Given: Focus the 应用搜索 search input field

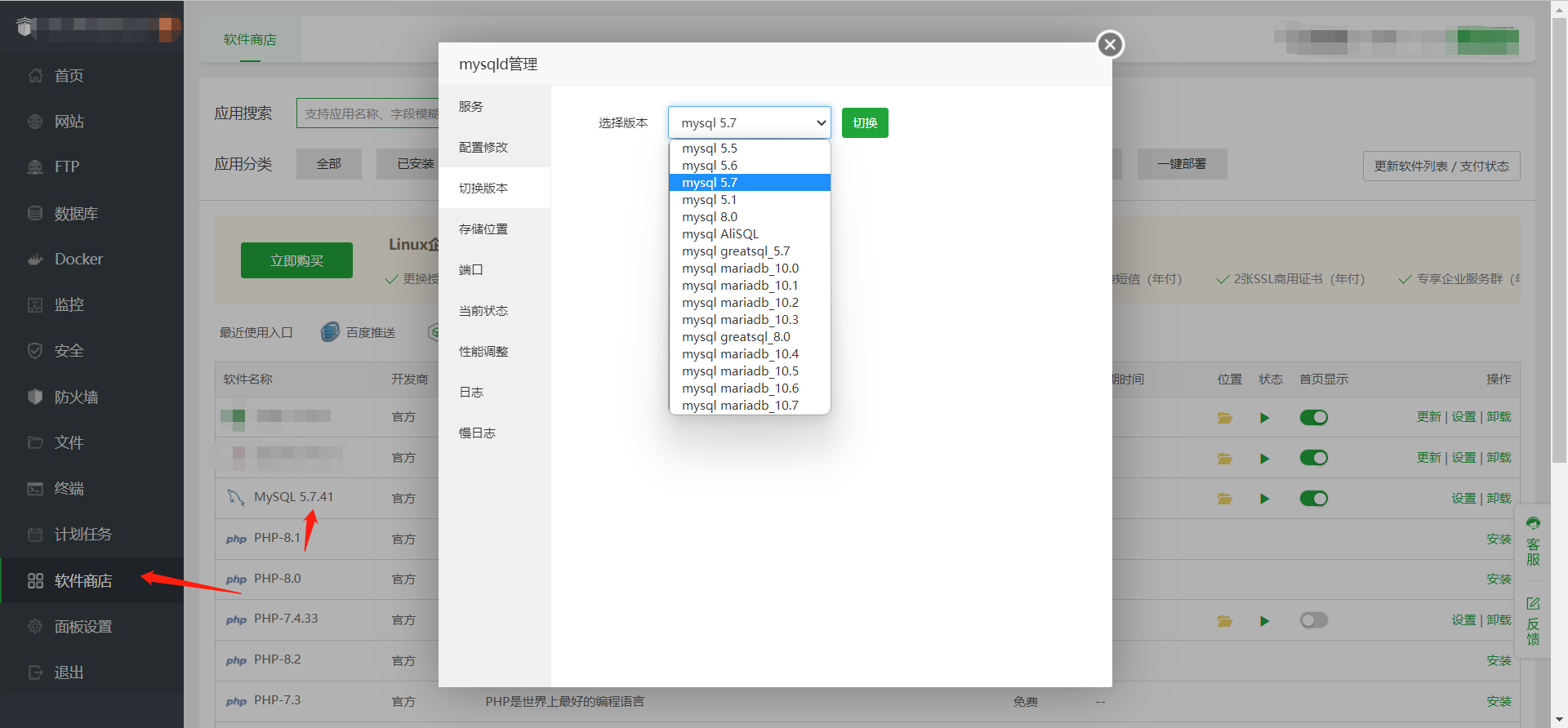Looking at the screenshot, I should coord(368,113).
